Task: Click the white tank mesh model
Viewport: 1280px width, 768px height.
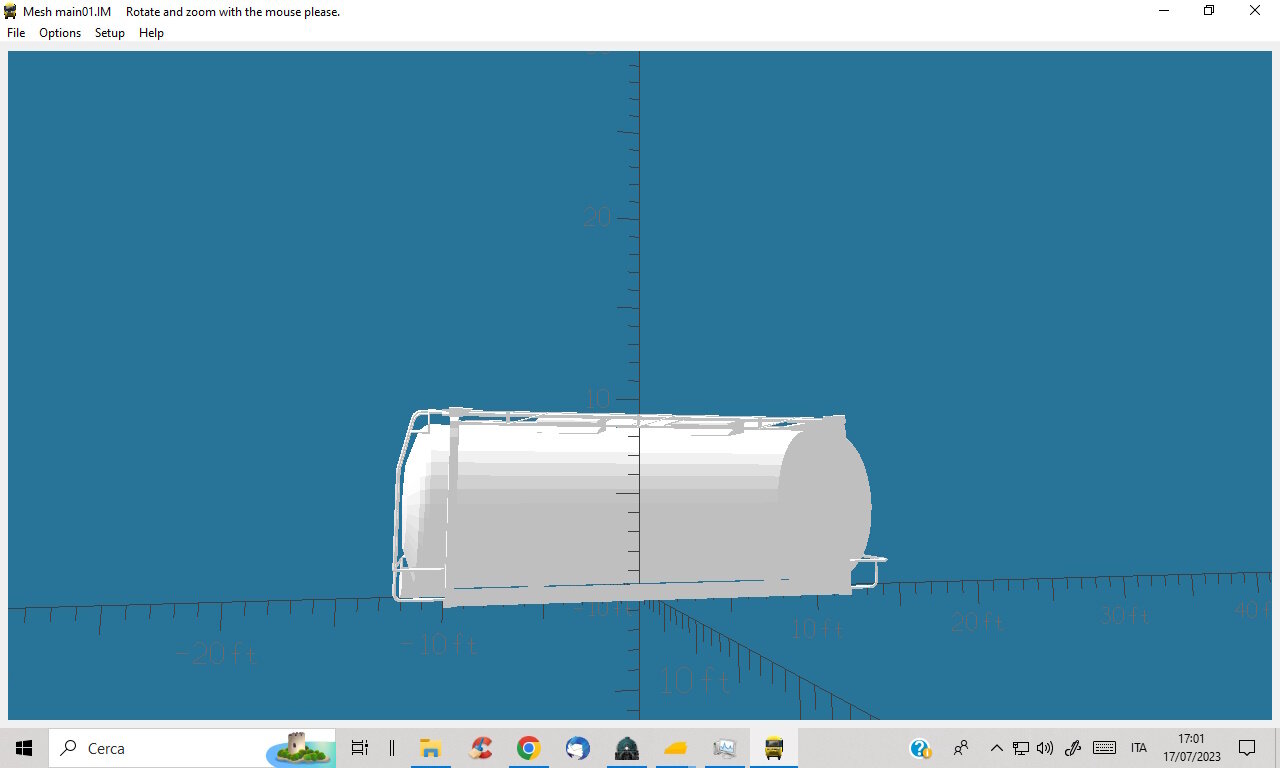Action: pyautogui.click(x=634, y=505)
